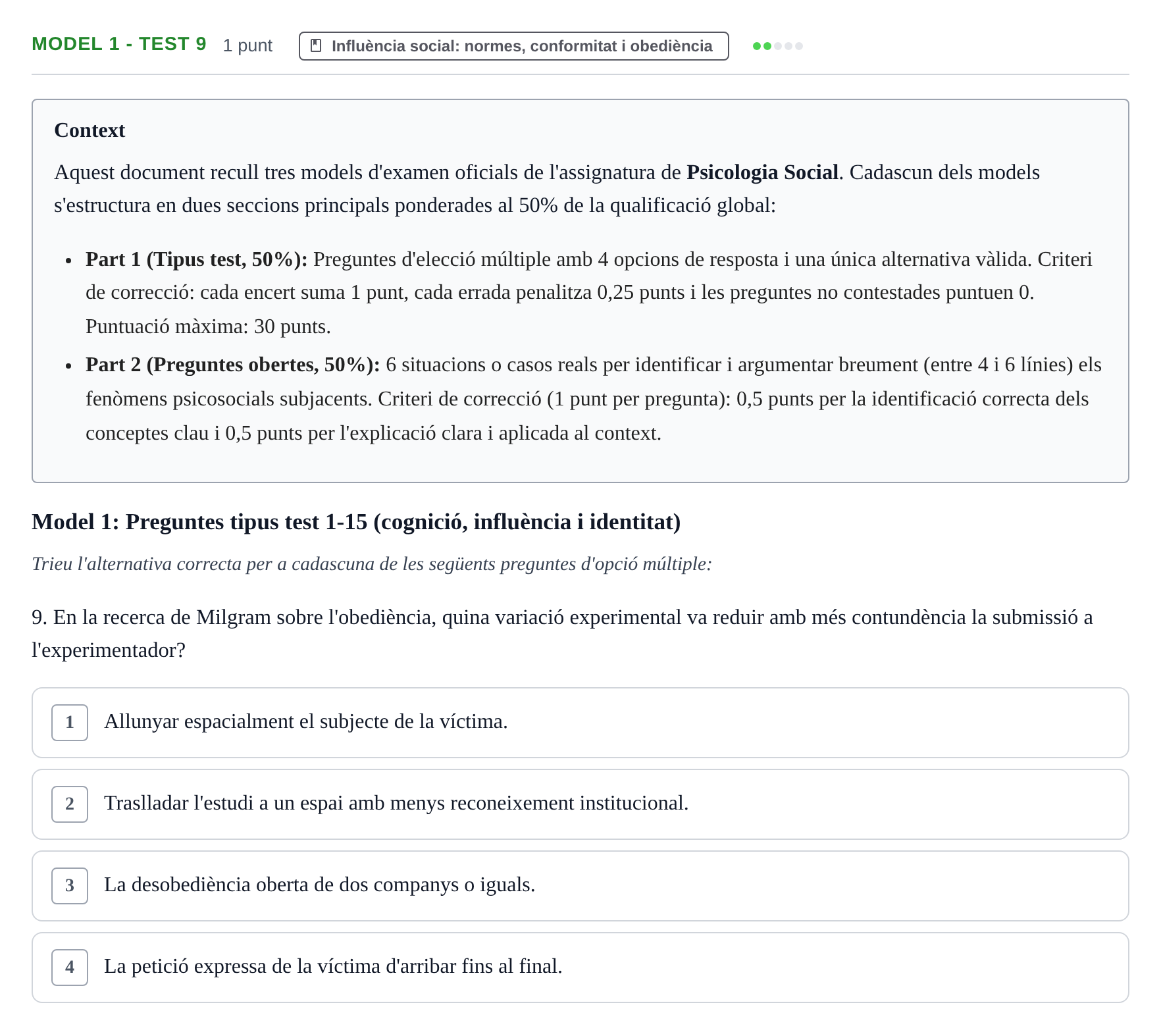Screen dimensions: 1161x1036
Task: Click 'Part 2 (Preguntes obertes, 50%):' label
Action: (233, 365)
